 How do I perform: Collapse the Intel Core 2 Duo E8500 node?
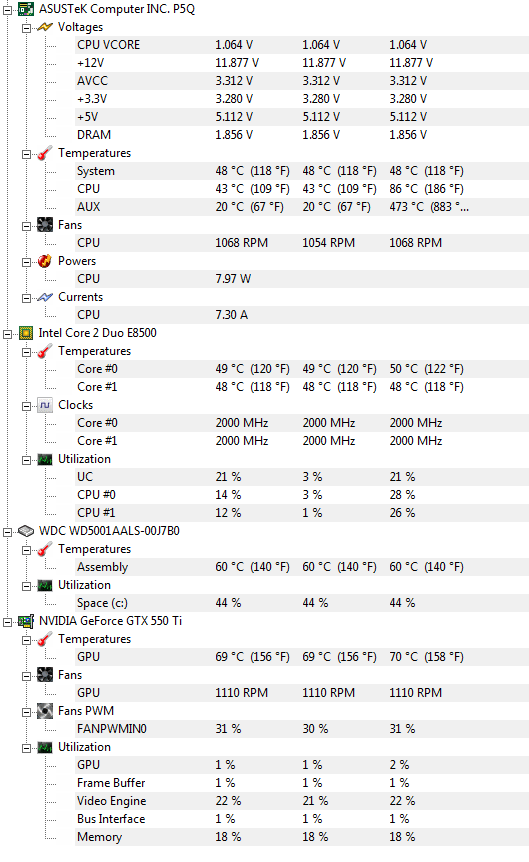point(8,334)
